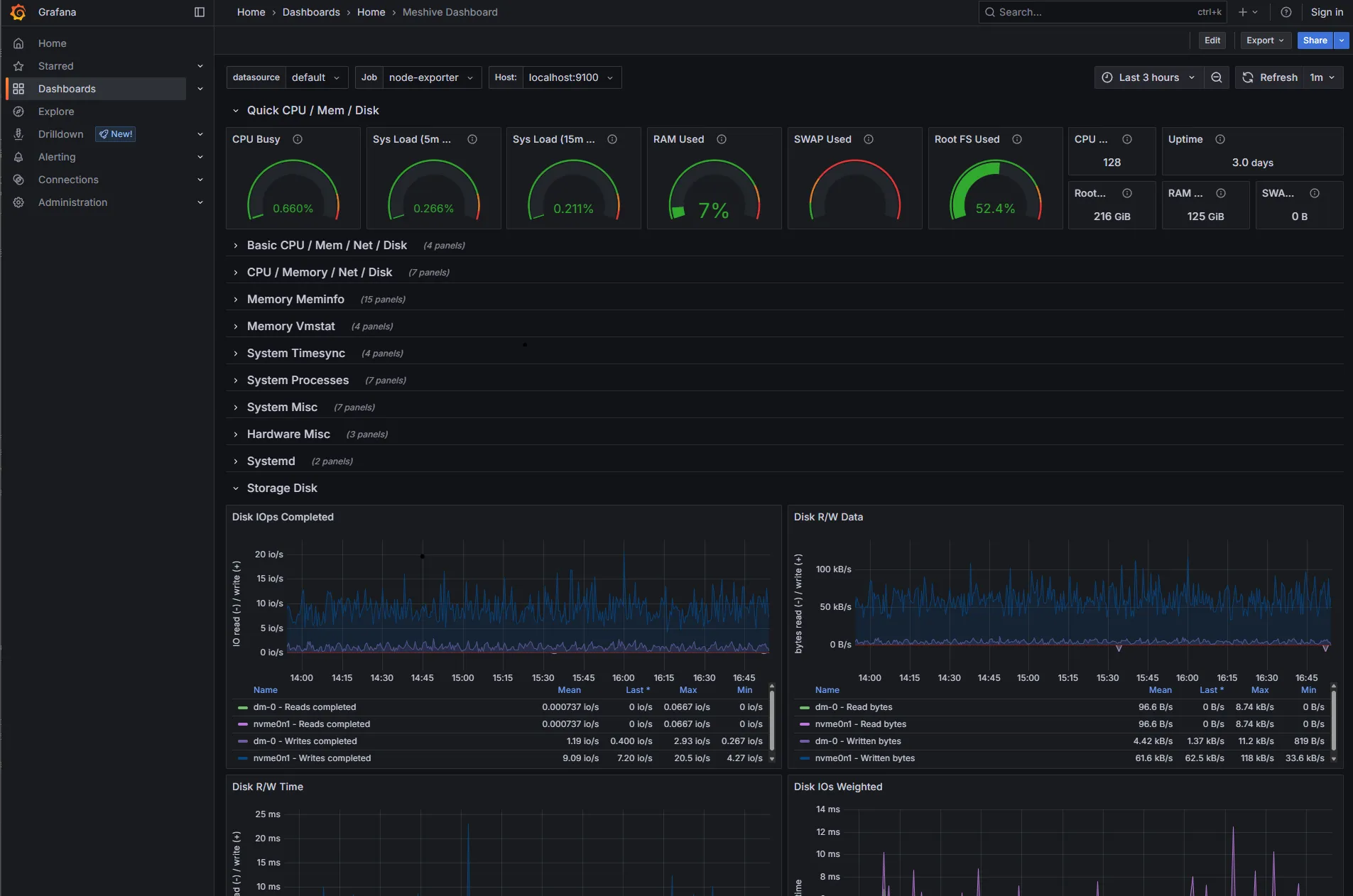Image resolution: width=1353 pixels, height=896 pixels.
Task: Open Explore from the sidebar
Action: coord(56,111)
